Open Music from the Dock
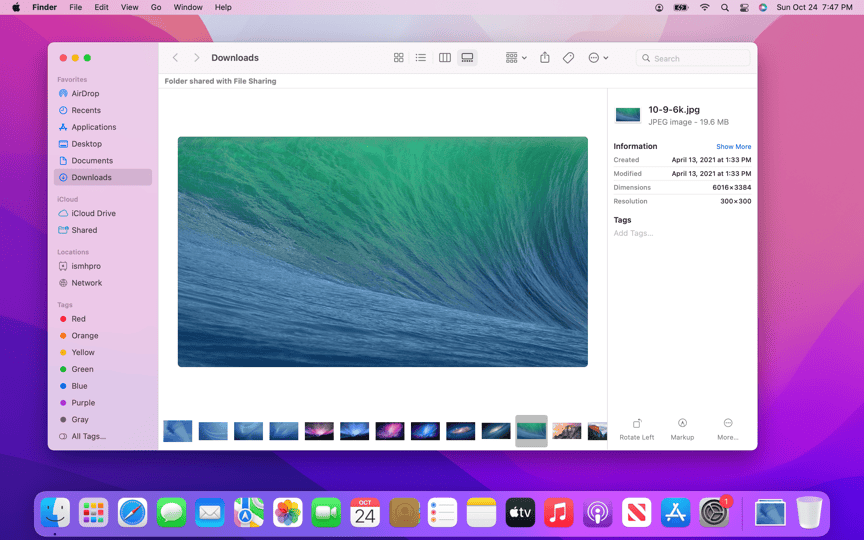Viewport: 864px width, 540px height. [x=559, y=513]
